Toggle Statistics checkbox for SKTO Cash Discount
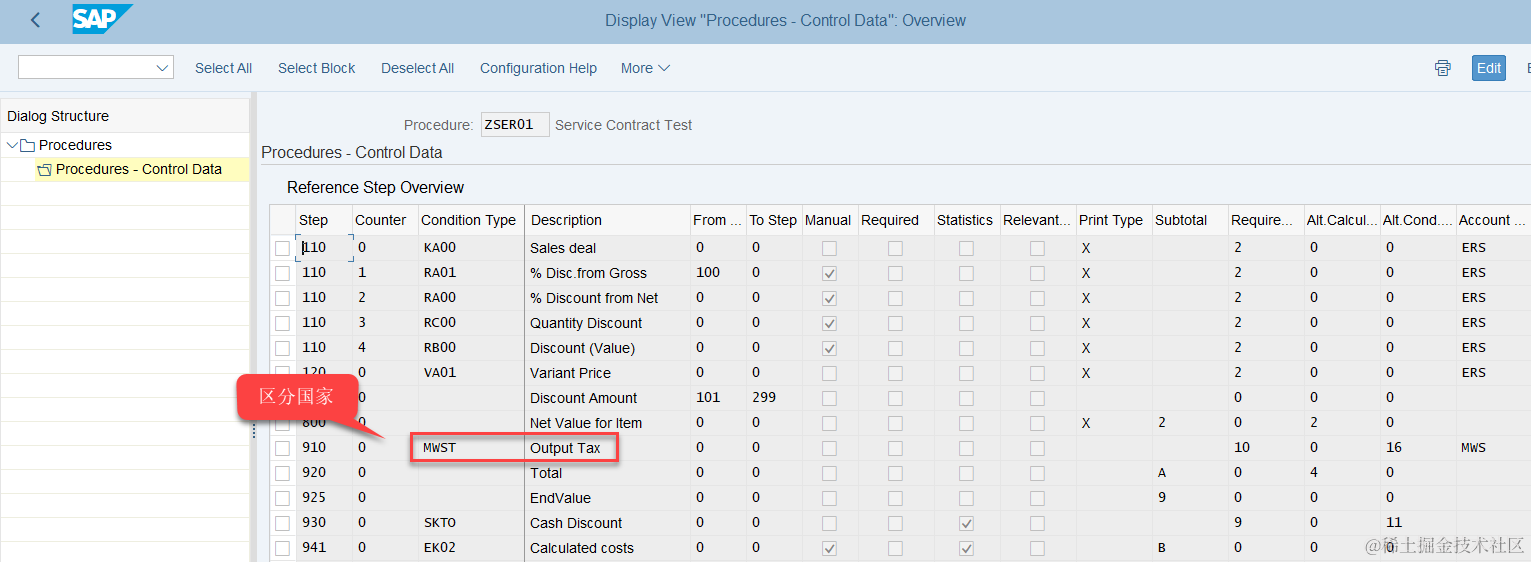The image size is (1531, 562). tap(966, 523)
